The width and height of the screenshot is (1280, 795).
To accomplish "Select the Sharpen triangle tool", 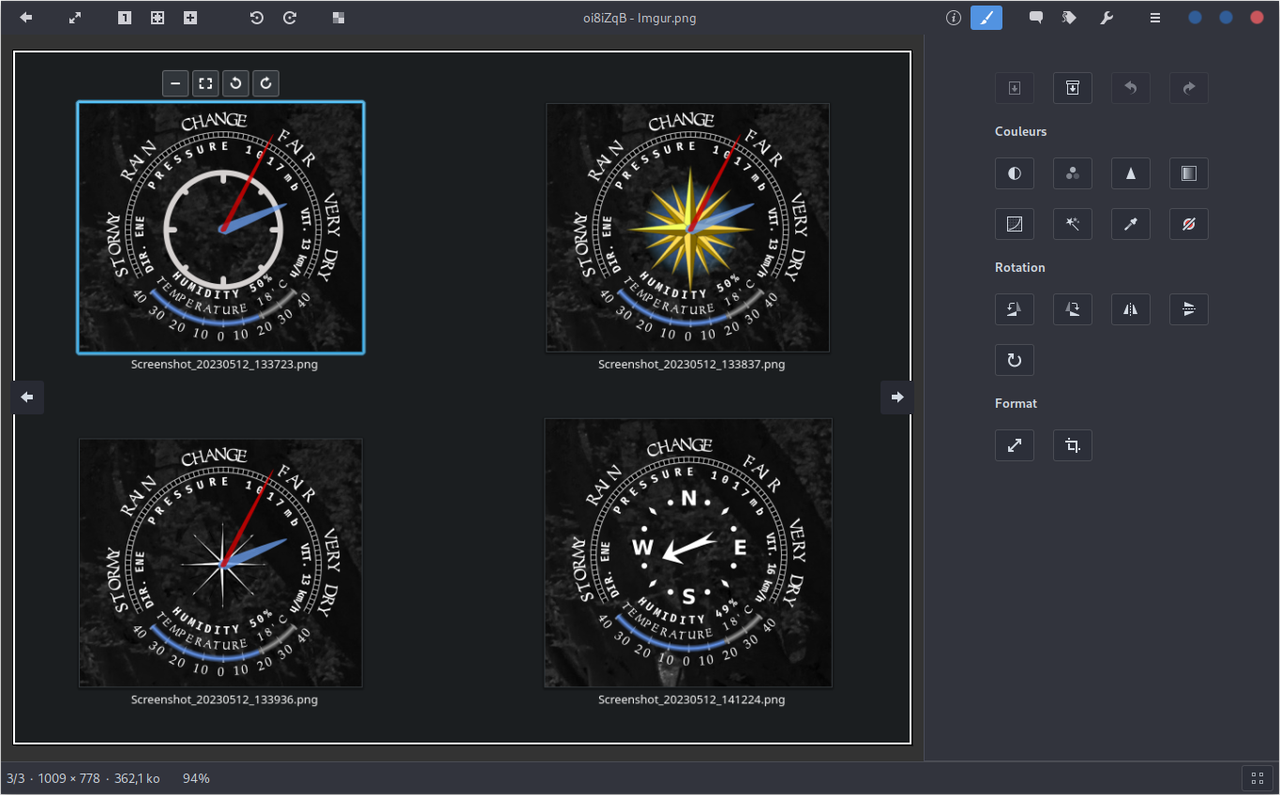I will [1130, 173].
